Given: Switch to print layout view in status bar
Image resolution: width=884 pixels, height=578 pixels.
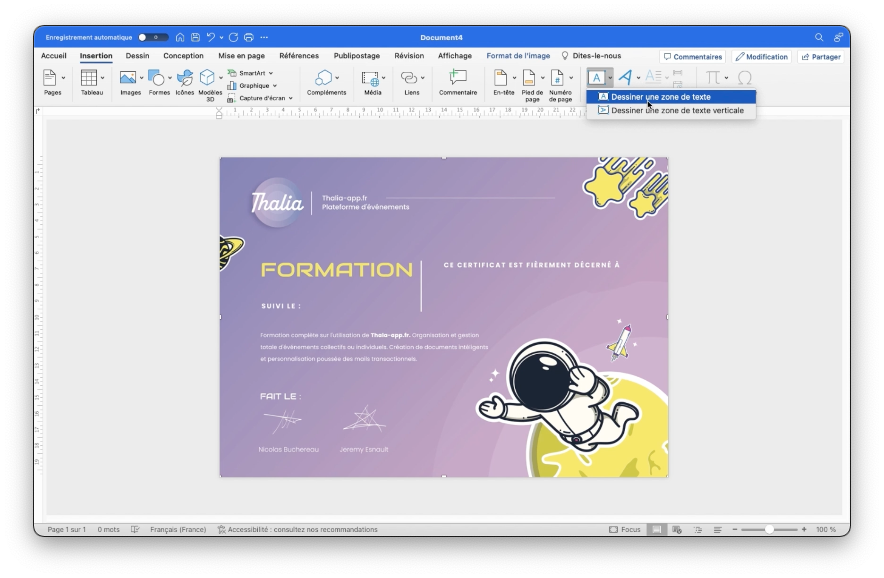Looking at the screenshot, I should point(657,529).
